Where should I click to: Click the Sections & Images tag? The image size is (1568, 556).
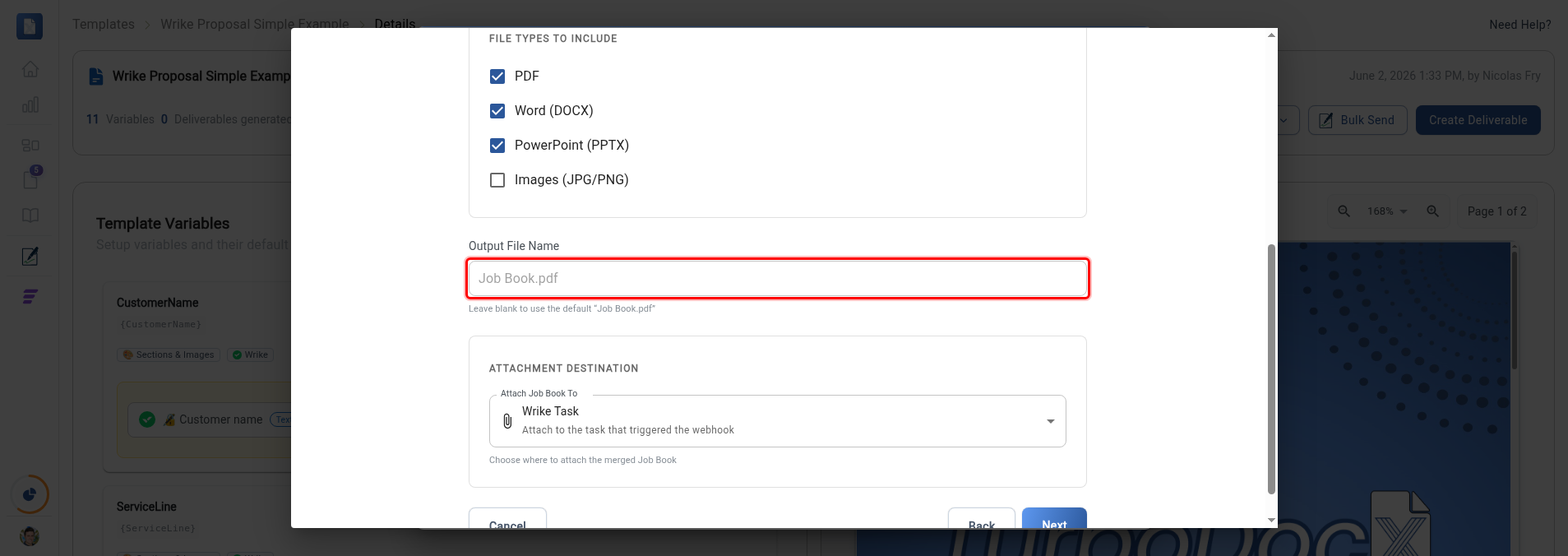[169, 354]
